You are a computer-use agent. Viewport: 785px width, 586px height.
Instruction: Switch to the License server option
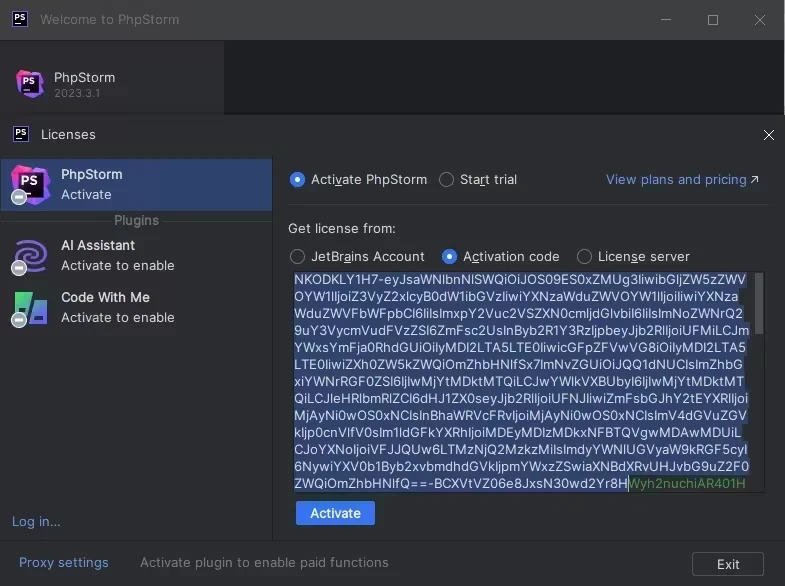[x=584, y=257]
